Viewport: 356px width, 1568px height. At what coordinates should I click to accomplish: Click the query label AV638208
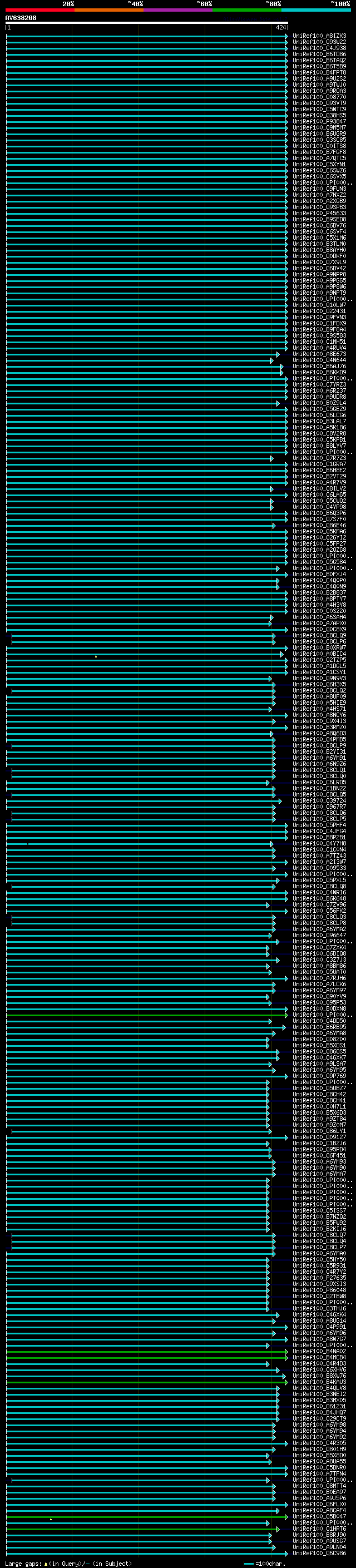pos(21,18)
